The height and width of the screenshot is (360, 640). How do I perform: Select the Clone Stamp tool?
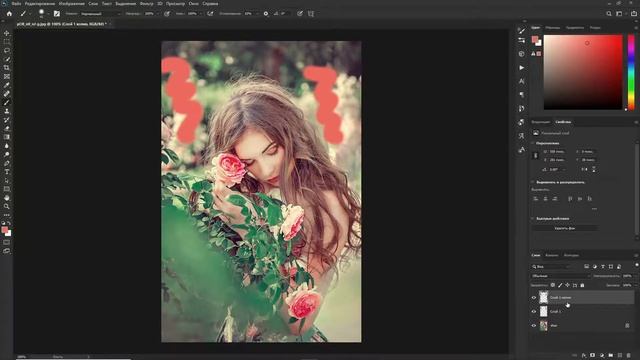[7, 111]
